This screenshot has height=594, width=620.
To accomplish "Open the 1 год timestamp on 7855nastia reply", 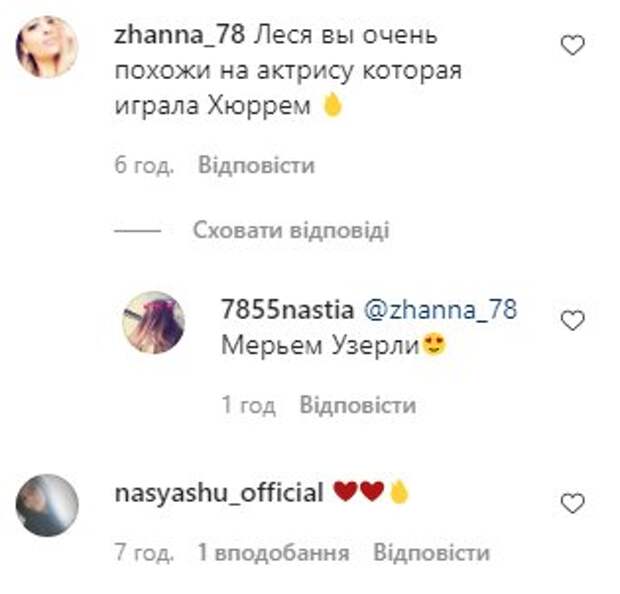I will click(x=249, y=405).
